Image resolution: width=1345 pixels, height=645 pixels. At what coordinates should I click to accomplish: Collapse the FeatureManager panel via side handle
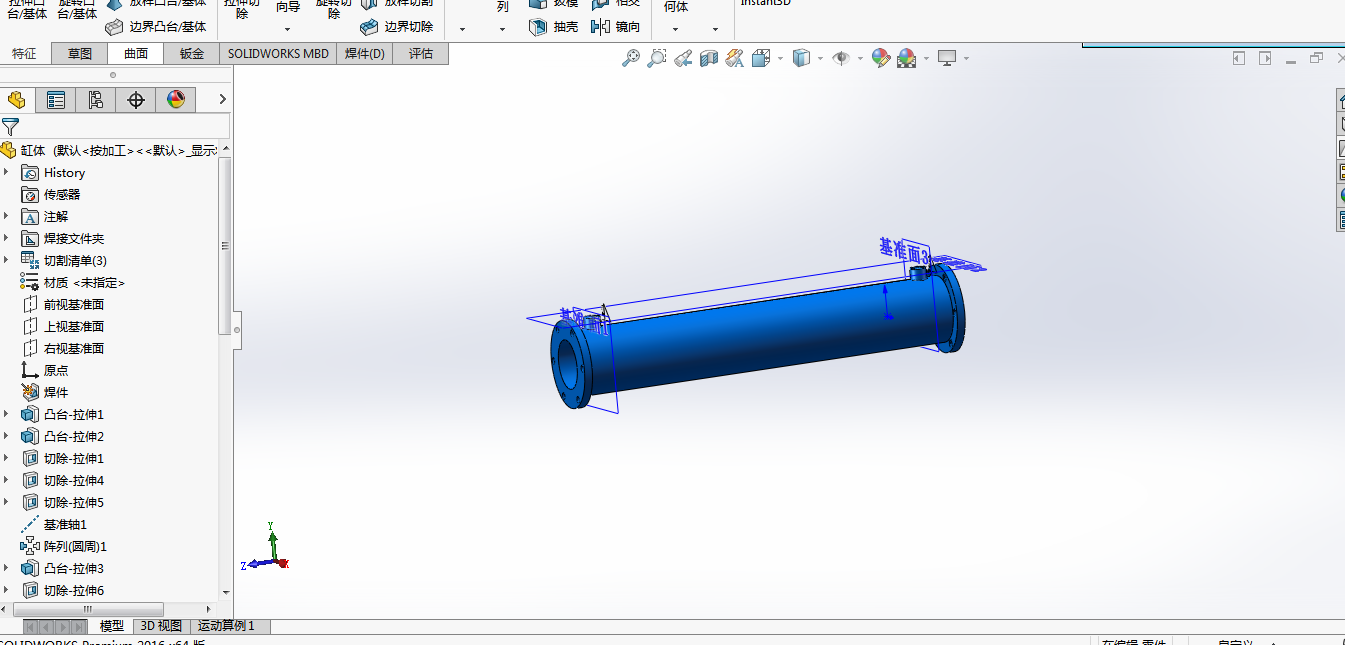237,330
